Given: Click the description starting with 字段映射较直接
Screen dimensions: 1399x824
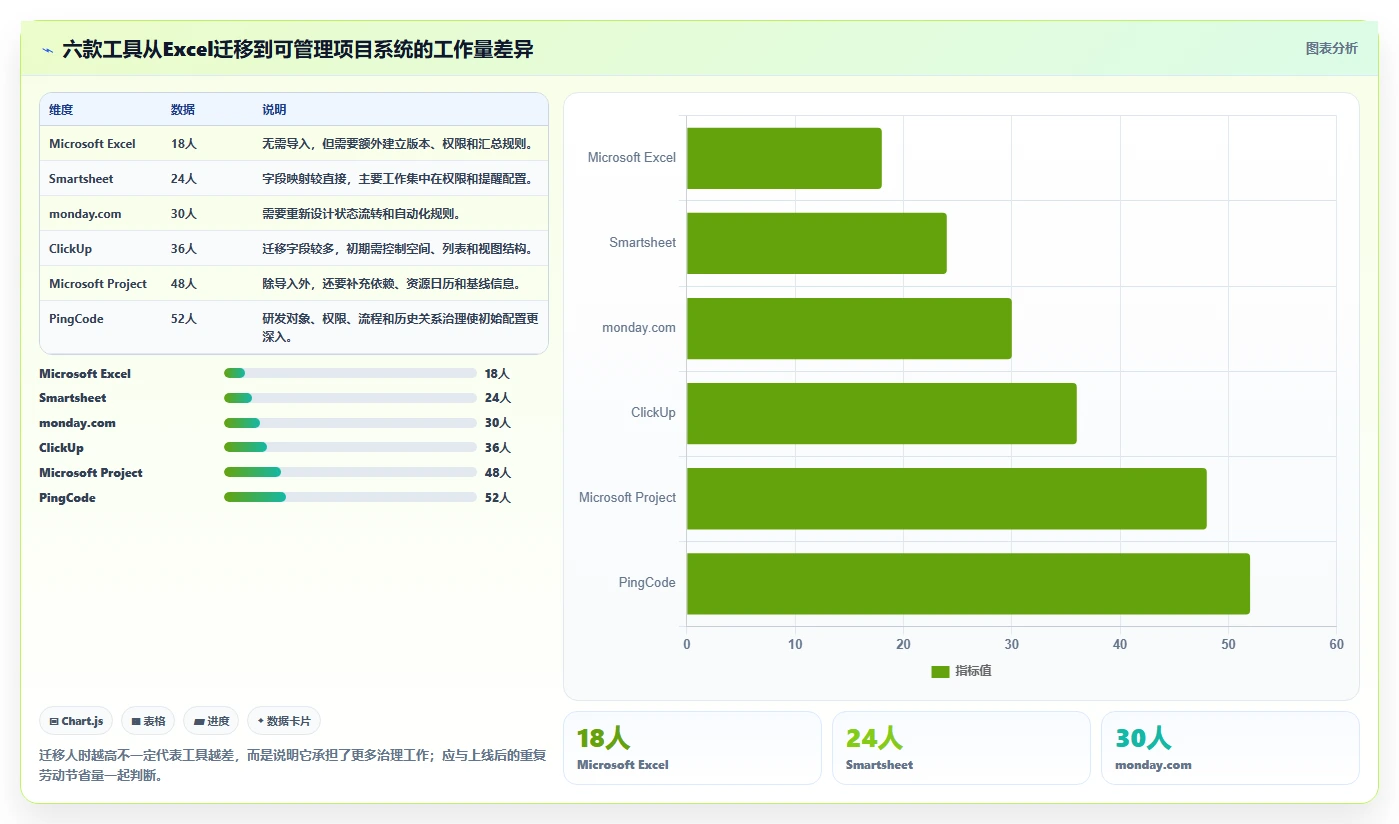Looking at the screenshot, I should (x=400, y=179).
